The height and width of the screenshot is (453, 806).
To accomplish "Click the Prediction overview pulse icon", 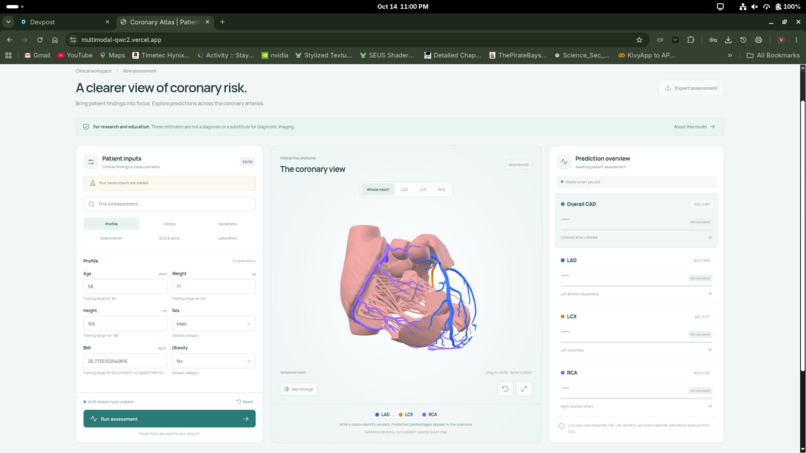I will (564, 162).
